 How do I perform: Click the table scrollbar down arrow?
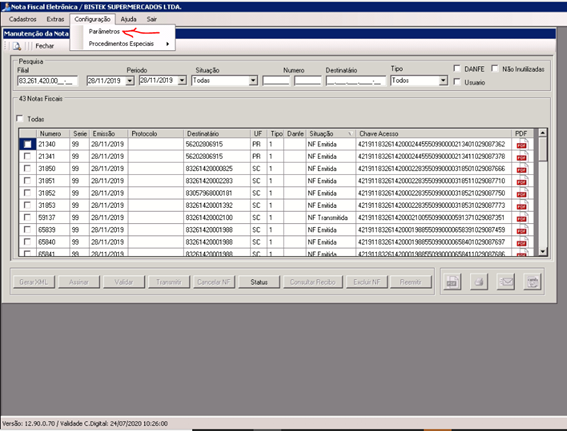[x=542, y=252]
